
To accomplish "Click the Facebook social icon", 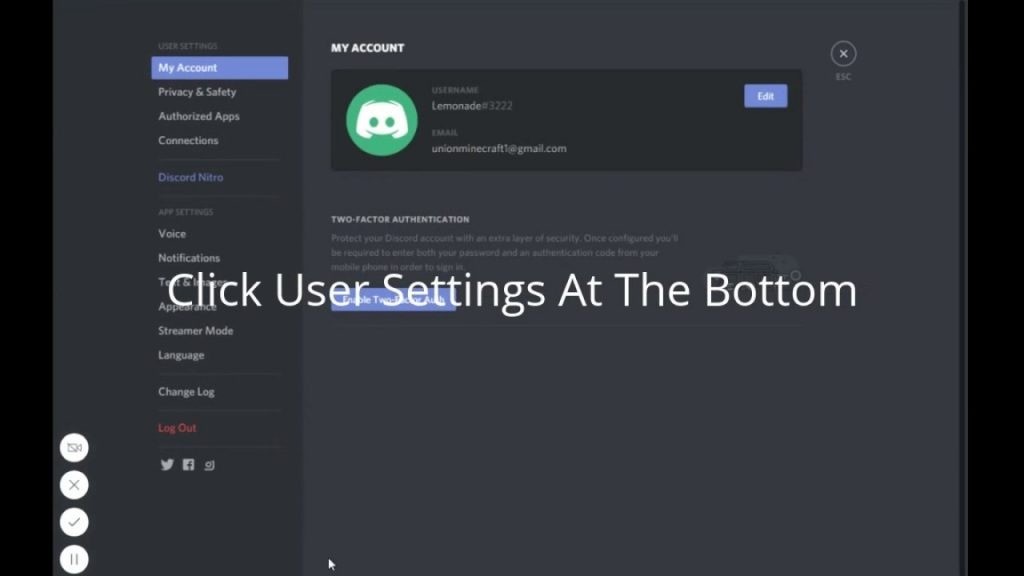I will pos(188,464).
